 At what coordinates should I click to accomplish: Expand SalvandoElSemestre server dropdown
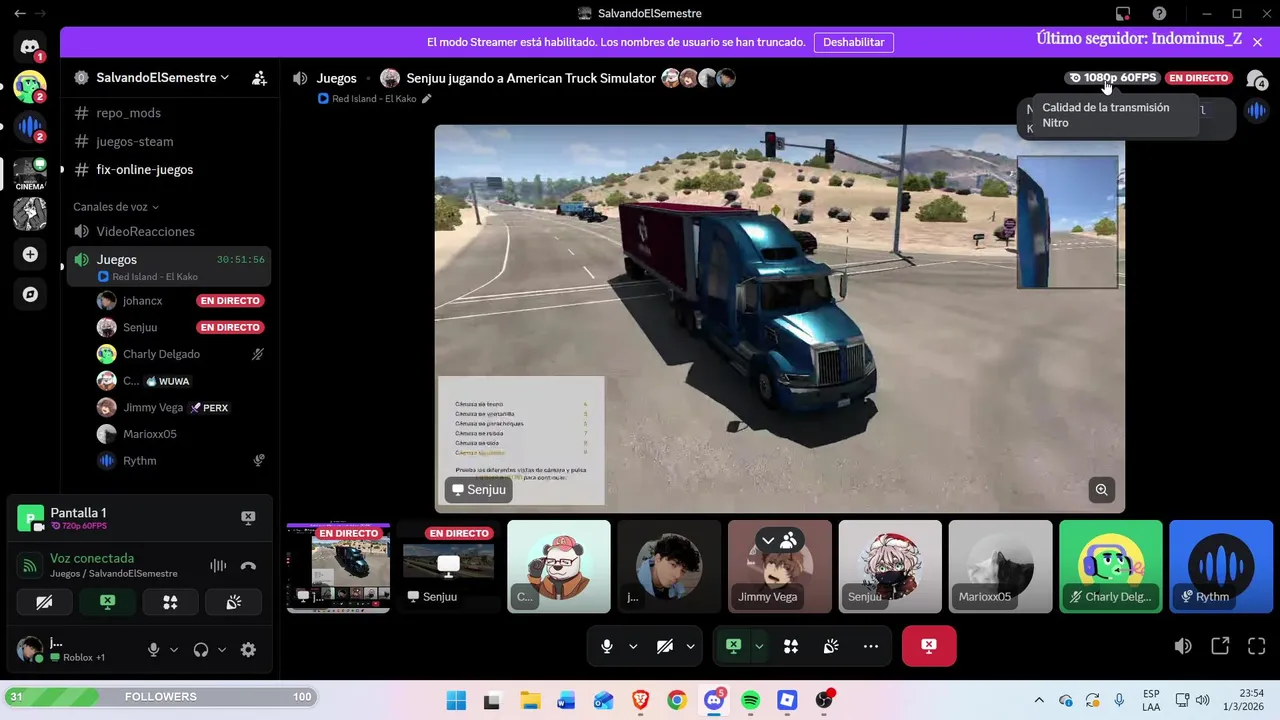coord(162,78)
